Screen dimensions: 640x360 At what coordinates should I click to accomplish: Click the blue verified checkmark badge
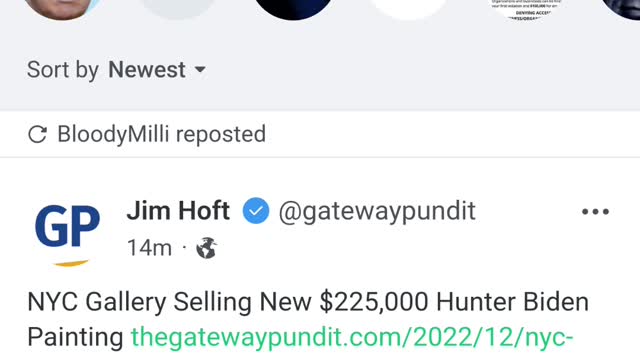coord(256,211)
